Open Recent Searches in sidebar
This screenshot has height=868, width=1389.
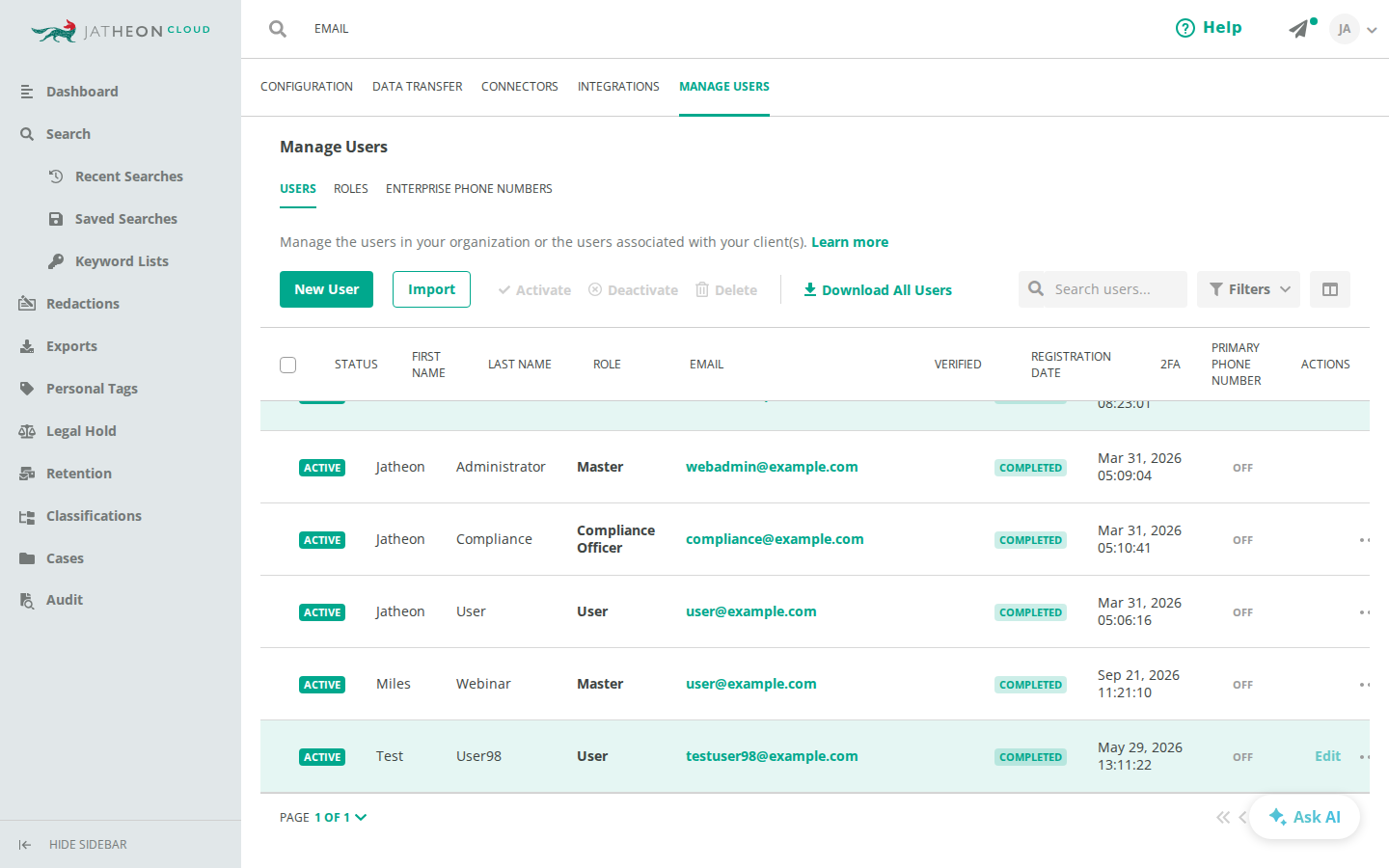click(x=129, y=176)
